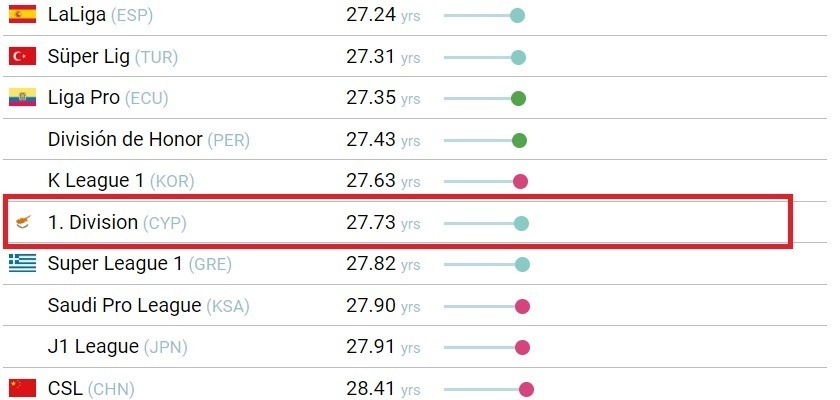This screenshot has width=840, height=400.
Task: Click the teal slider dot for LaLiga
Action: click(x=517, y=16)
